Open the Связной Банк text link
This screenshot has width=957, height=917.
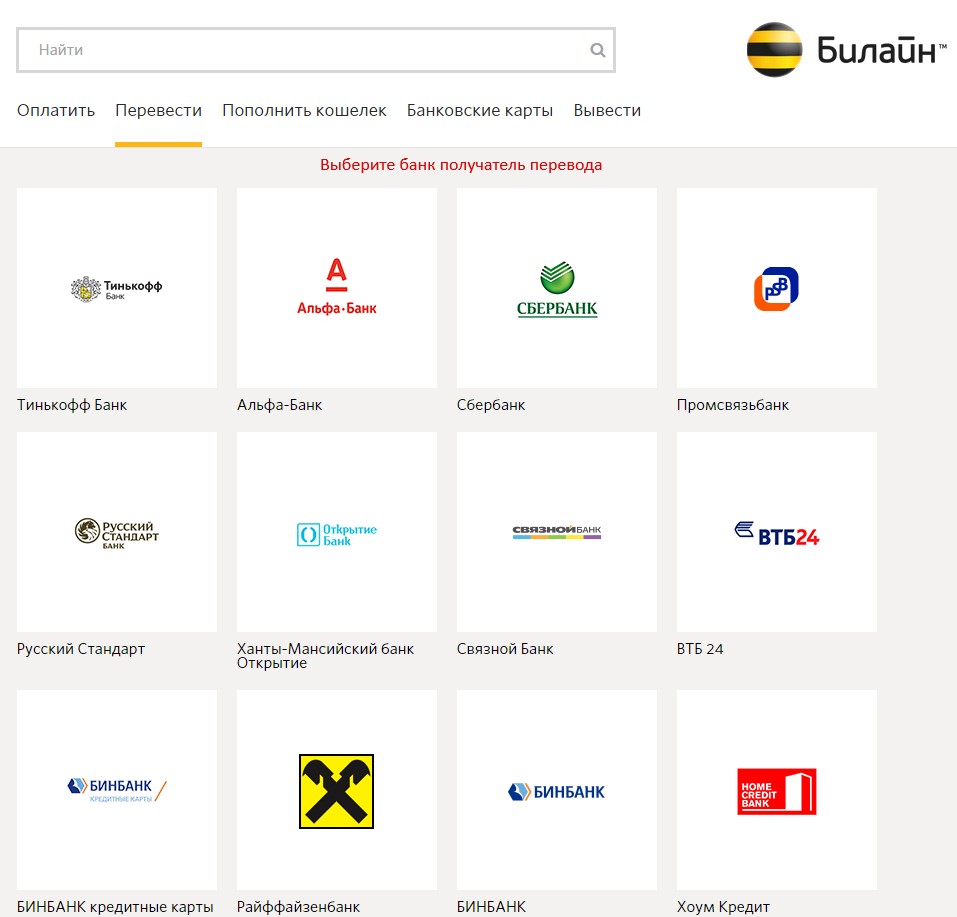click(x=505, y=649)
